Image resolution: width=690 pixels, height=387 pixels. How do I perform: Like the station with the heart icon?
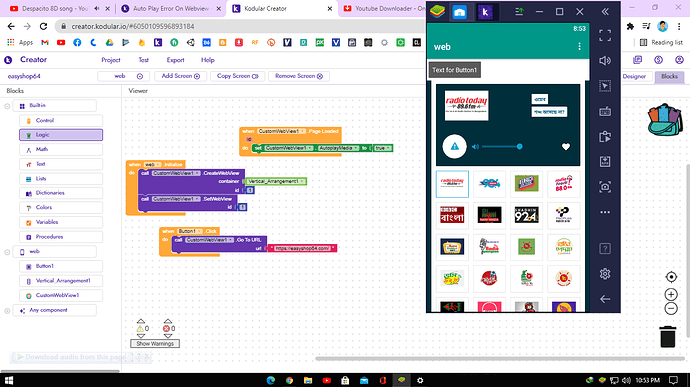[x=566, y=147]
